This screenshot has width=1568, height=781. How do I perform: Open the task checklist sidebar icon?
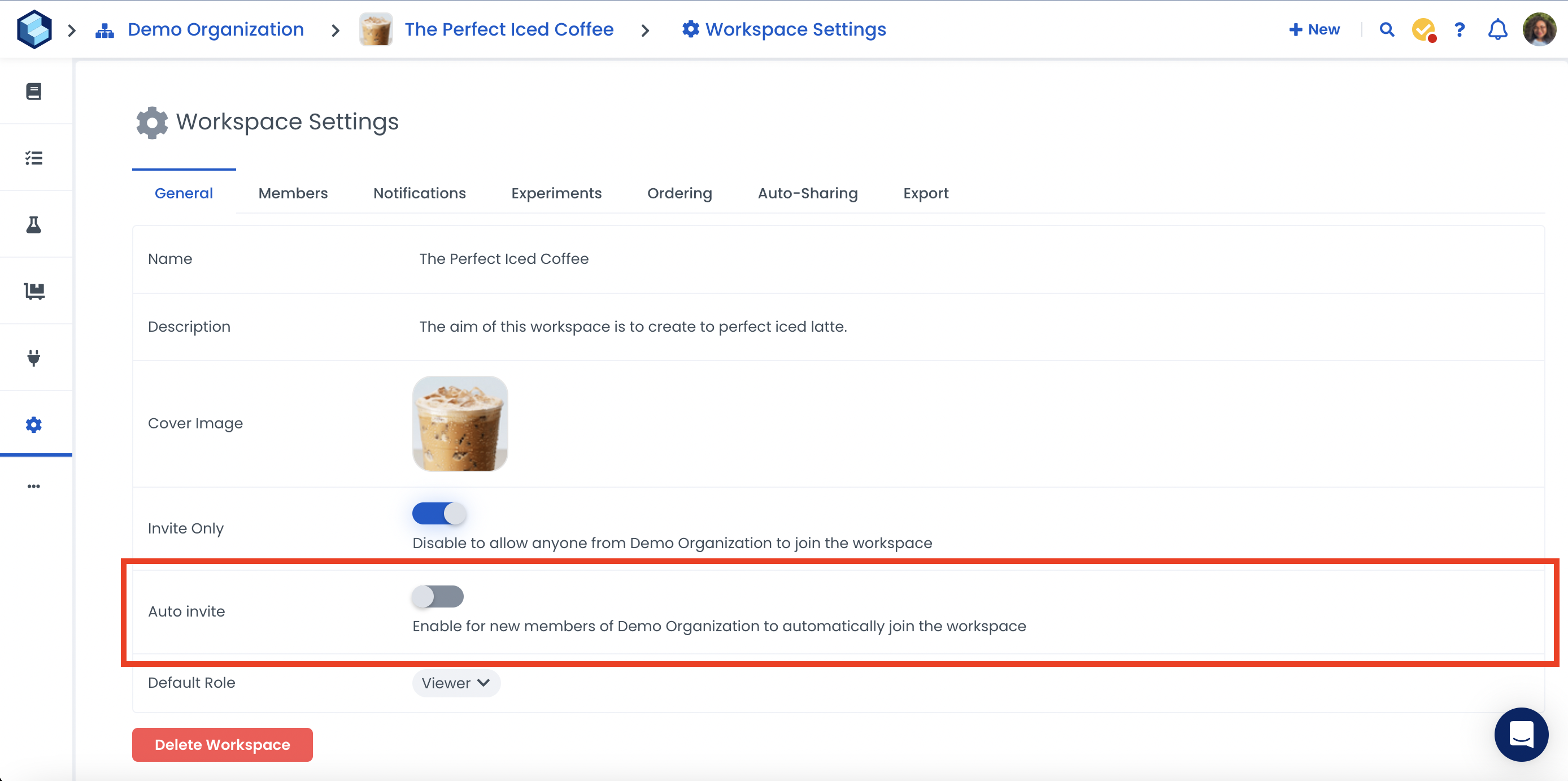(x=33, y=158)
